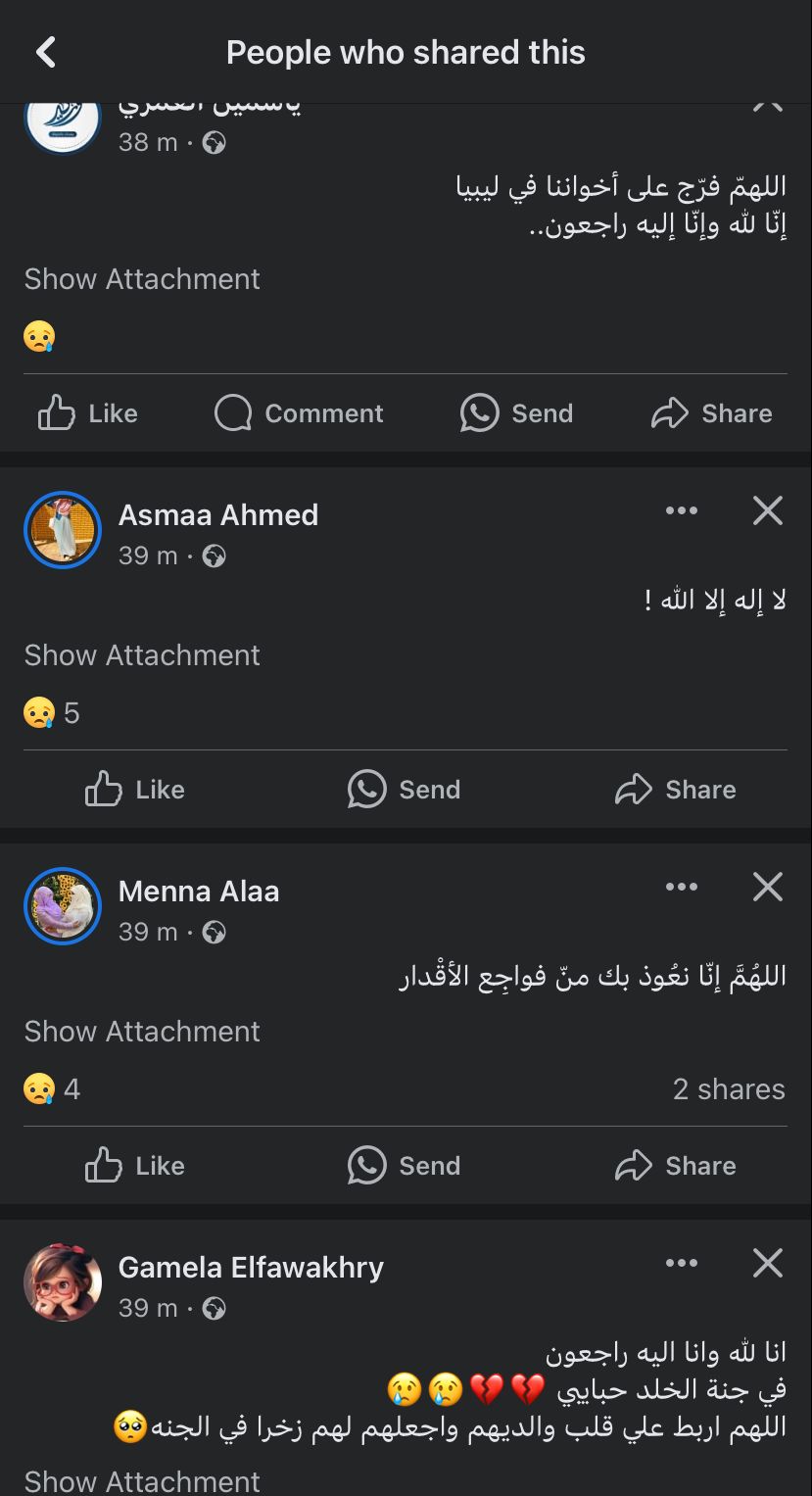The width and height of the screenshot is (812, 1496).
Task: Show attachment on Menna Alaa's post
Action: pos(142,1032)
